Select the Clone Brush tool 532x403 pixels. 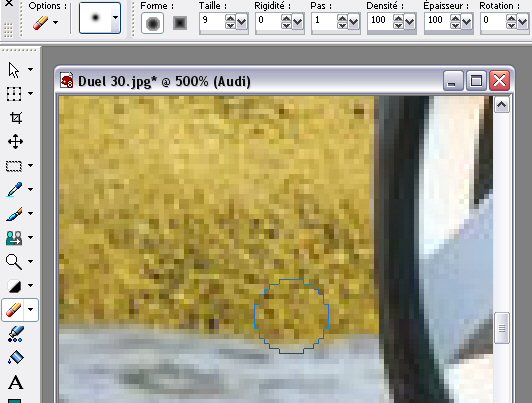tap(14, 237)
